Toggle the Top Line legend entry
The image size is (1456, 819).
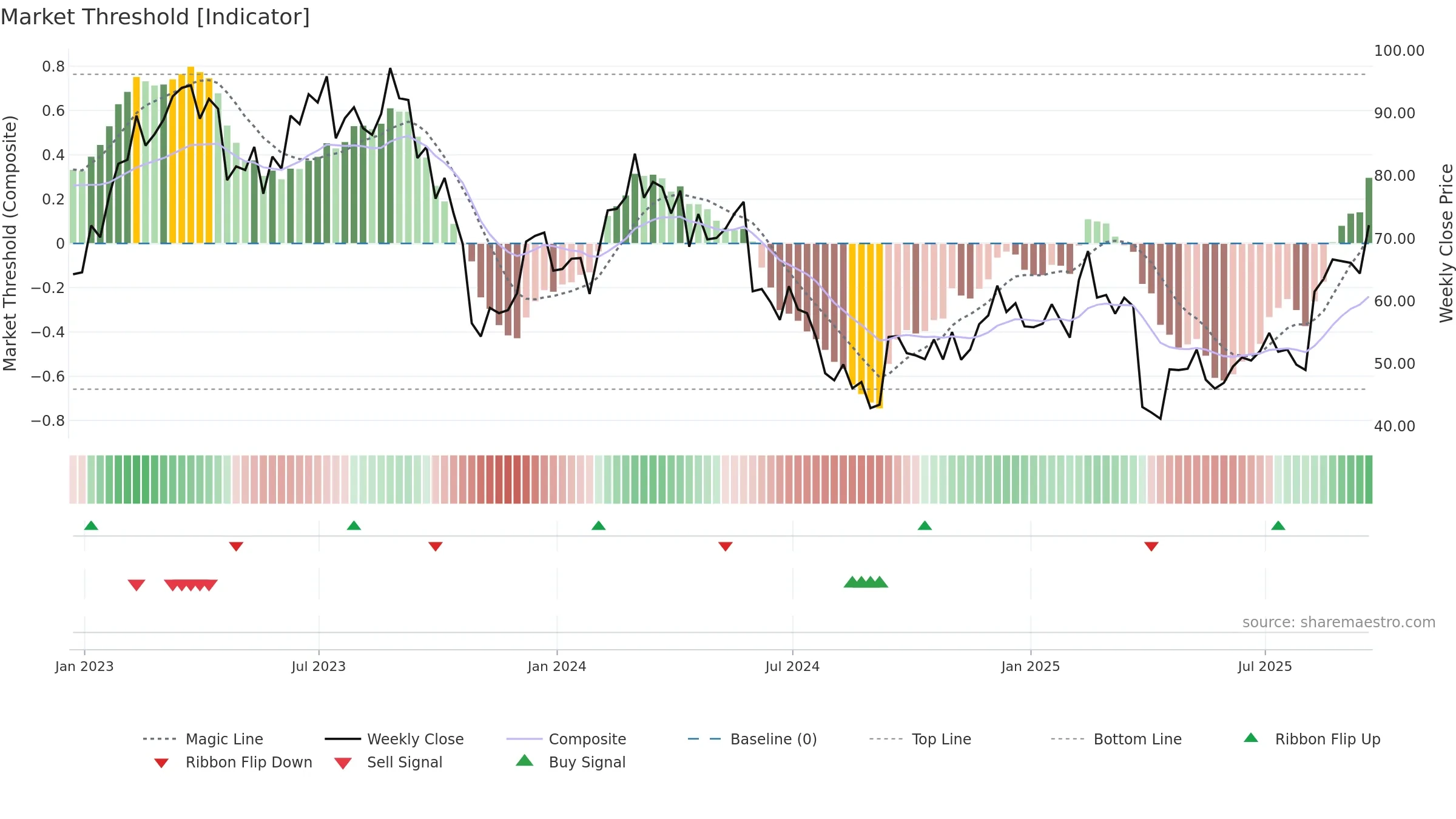coord(920,739)
